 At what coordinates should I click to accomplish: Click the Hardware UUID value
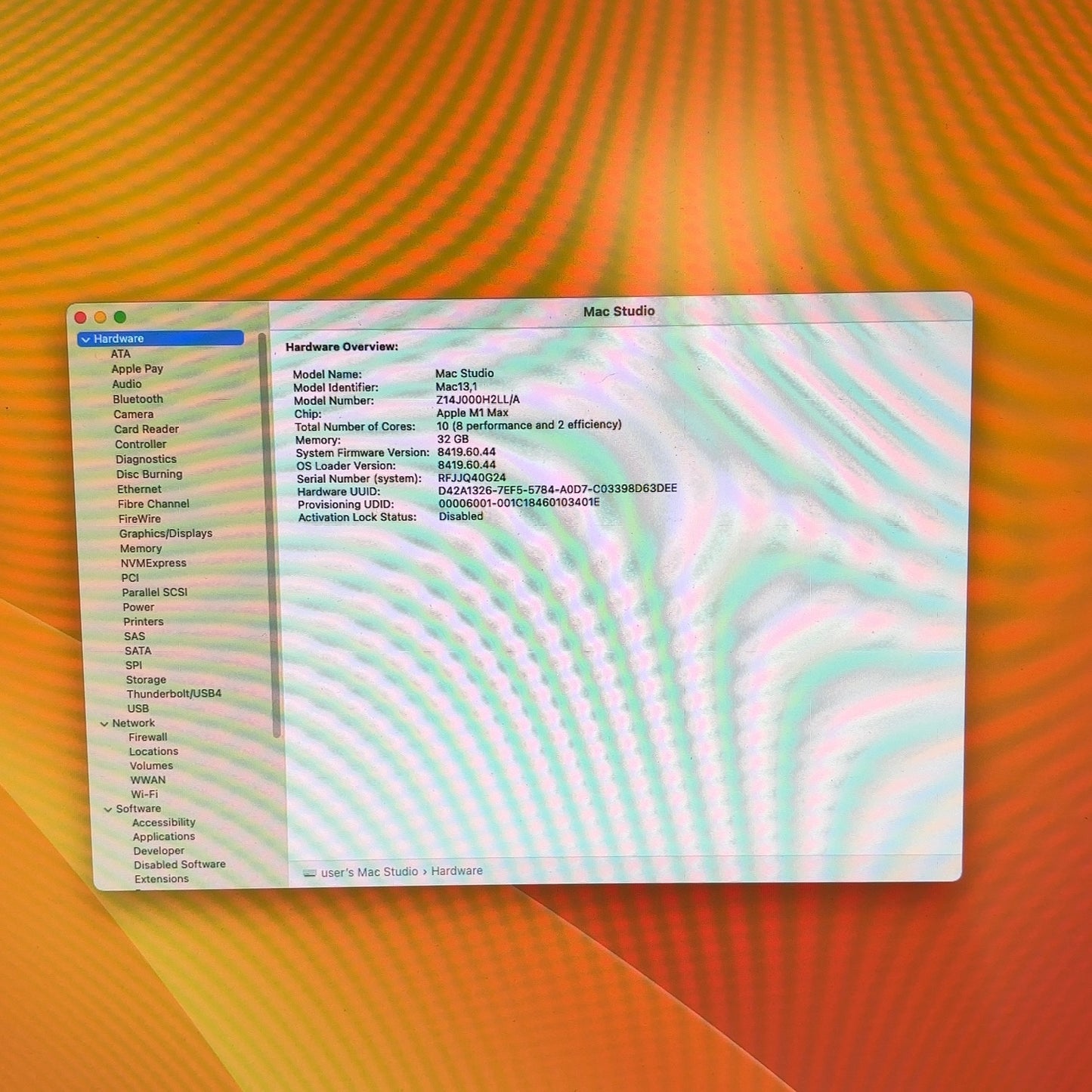pyautogui.click(x=558, y=490)
